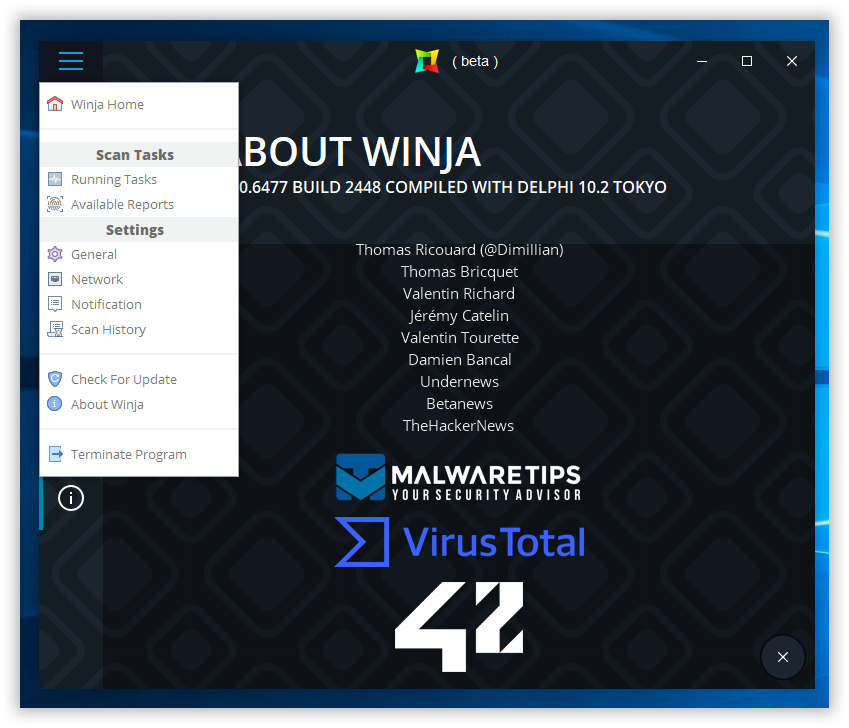Click the Winja colorful logo in title bar

tap(427, 61)
